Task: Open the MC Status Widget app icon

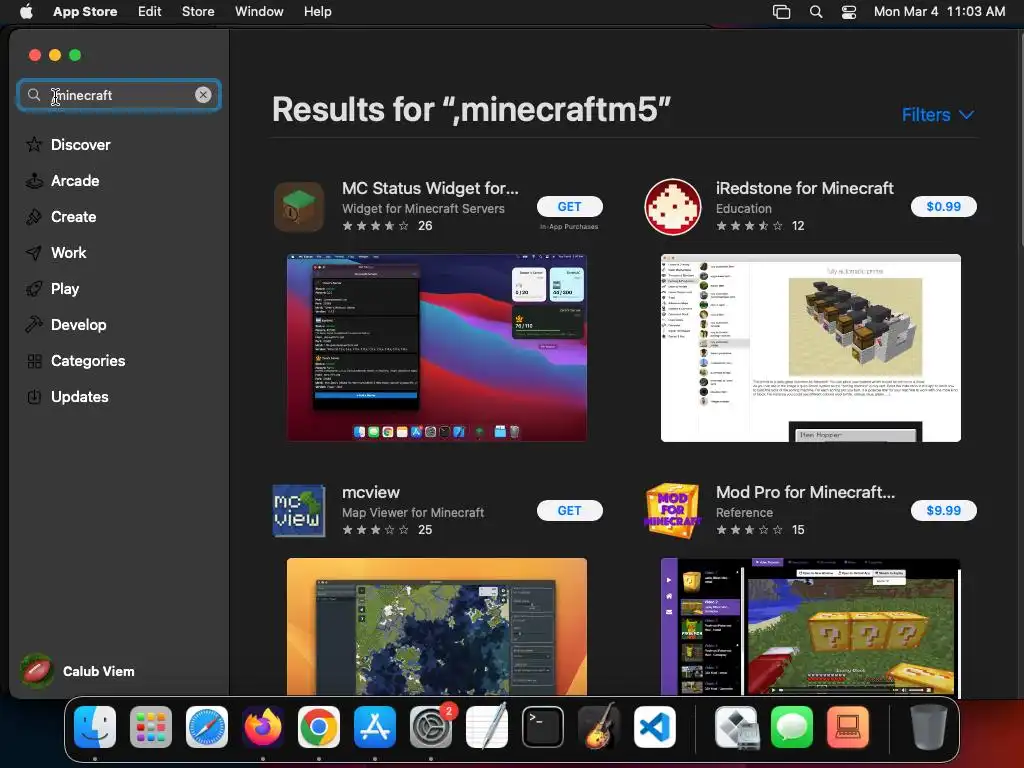Action: pyautogui.click(x=299, y=207)
